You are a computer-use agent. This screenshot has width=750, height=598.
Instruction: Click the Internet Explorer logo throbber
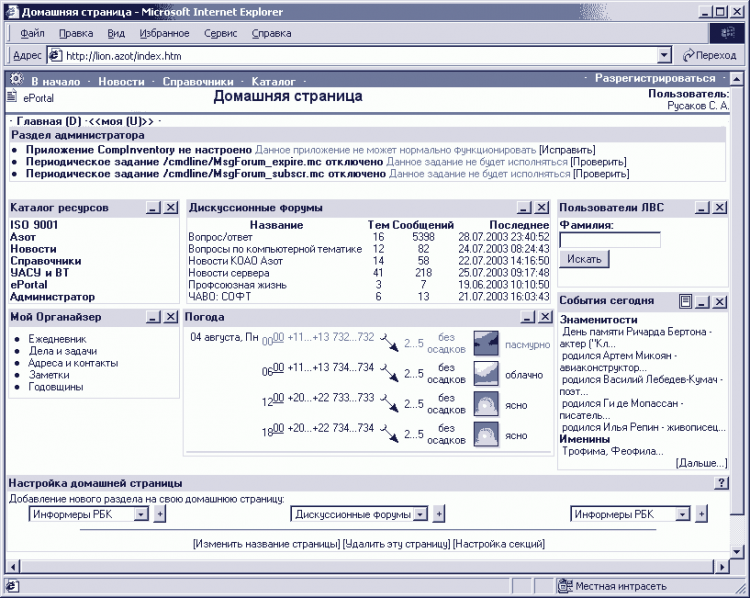point(728,33)
